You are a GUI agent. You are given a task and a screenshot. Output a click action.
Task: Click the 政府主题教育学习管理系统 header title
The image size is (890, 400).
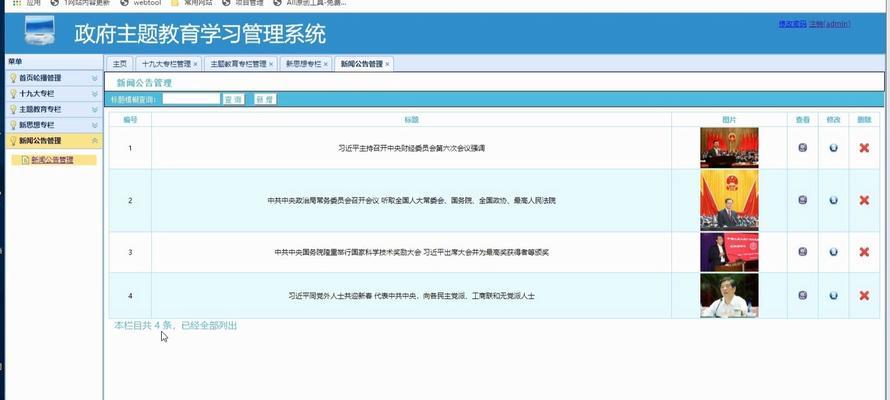[200, 34]
